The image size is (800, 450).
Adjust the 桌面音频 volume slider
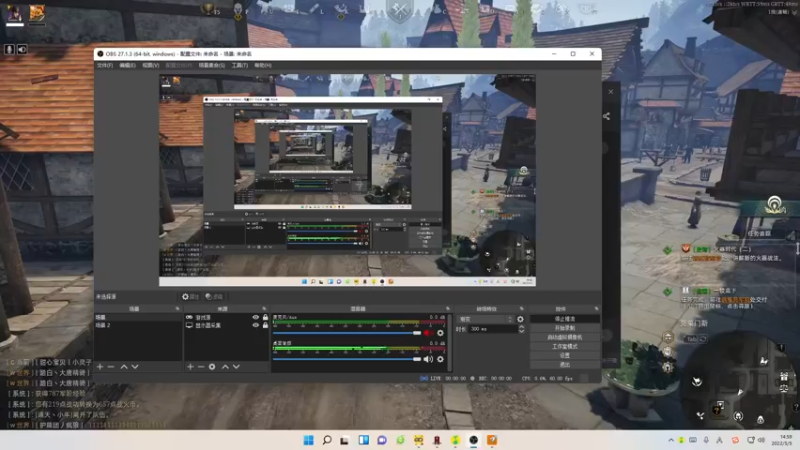point(347,359)
